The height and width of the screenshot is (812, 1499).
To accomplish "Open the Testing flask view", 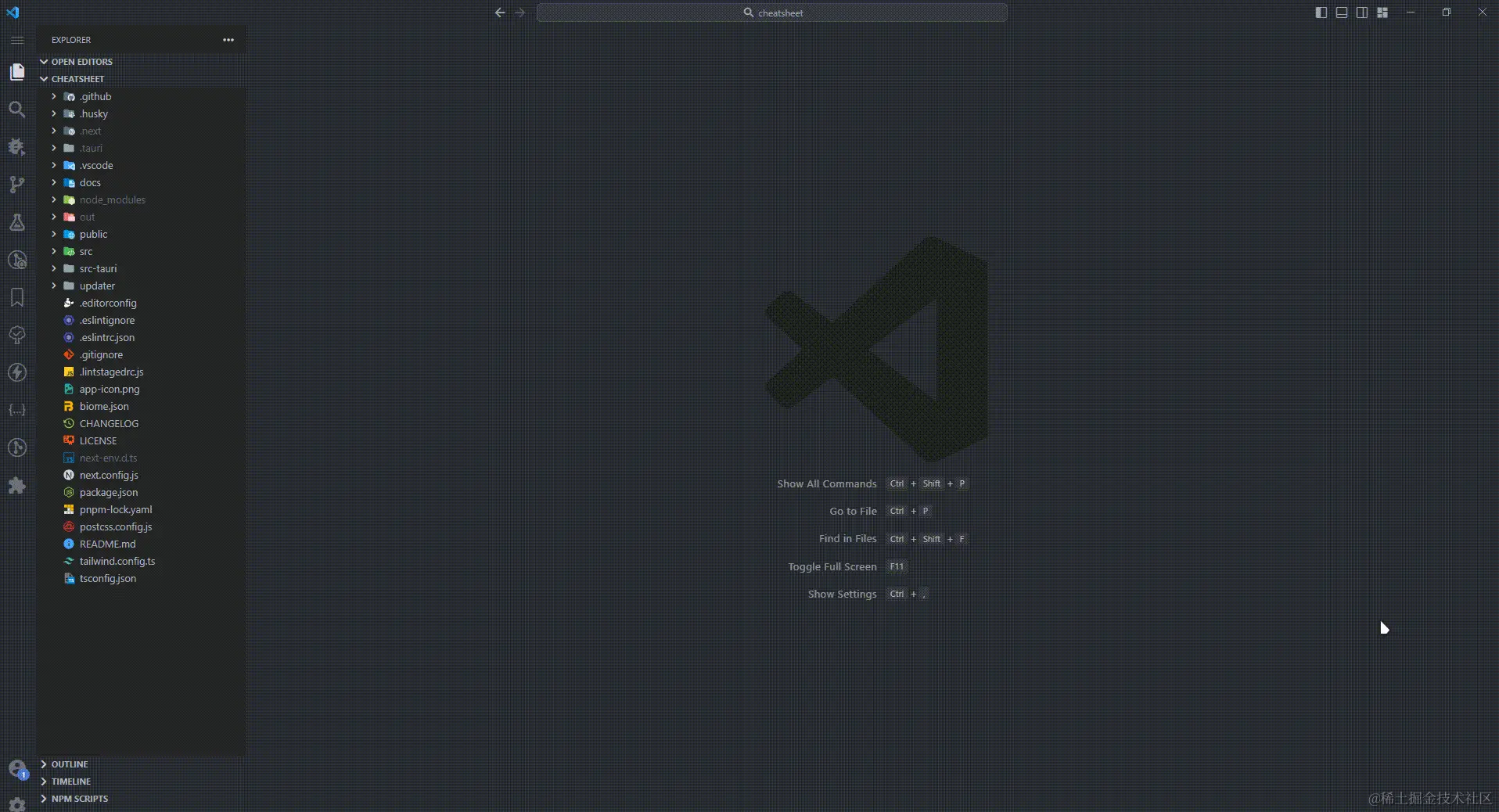I will (17, 222).
